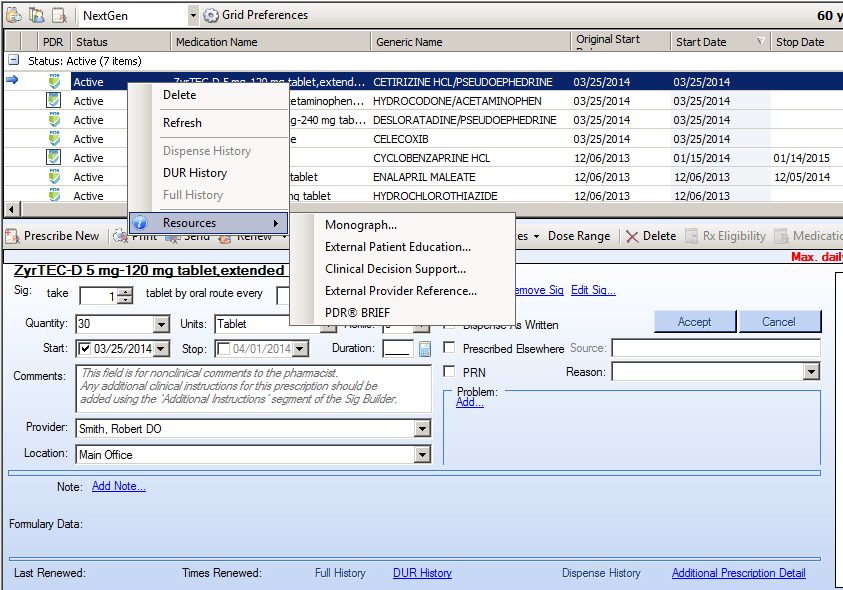Open Grid Preferences gear icon
This screenshot has height=590, width=843.
pyautogui.click(x=211, y=15)
